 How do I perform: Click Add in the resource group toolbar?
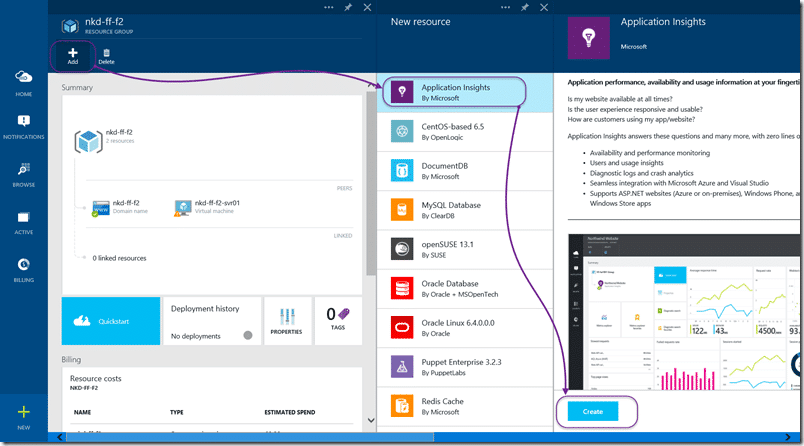pyautogui.click(x=73, y=56)
